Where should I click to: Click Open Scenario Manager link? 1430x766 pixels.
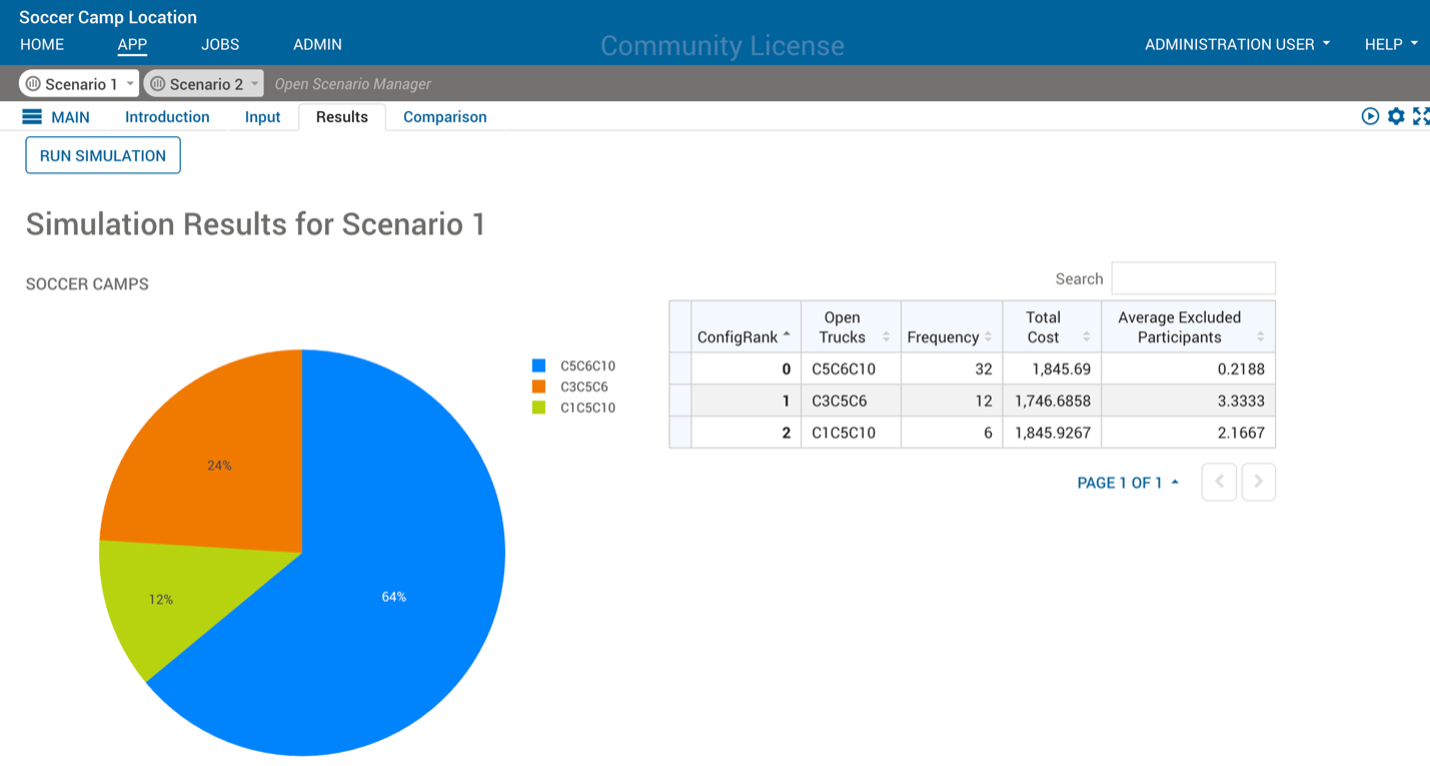coord(353,84)
